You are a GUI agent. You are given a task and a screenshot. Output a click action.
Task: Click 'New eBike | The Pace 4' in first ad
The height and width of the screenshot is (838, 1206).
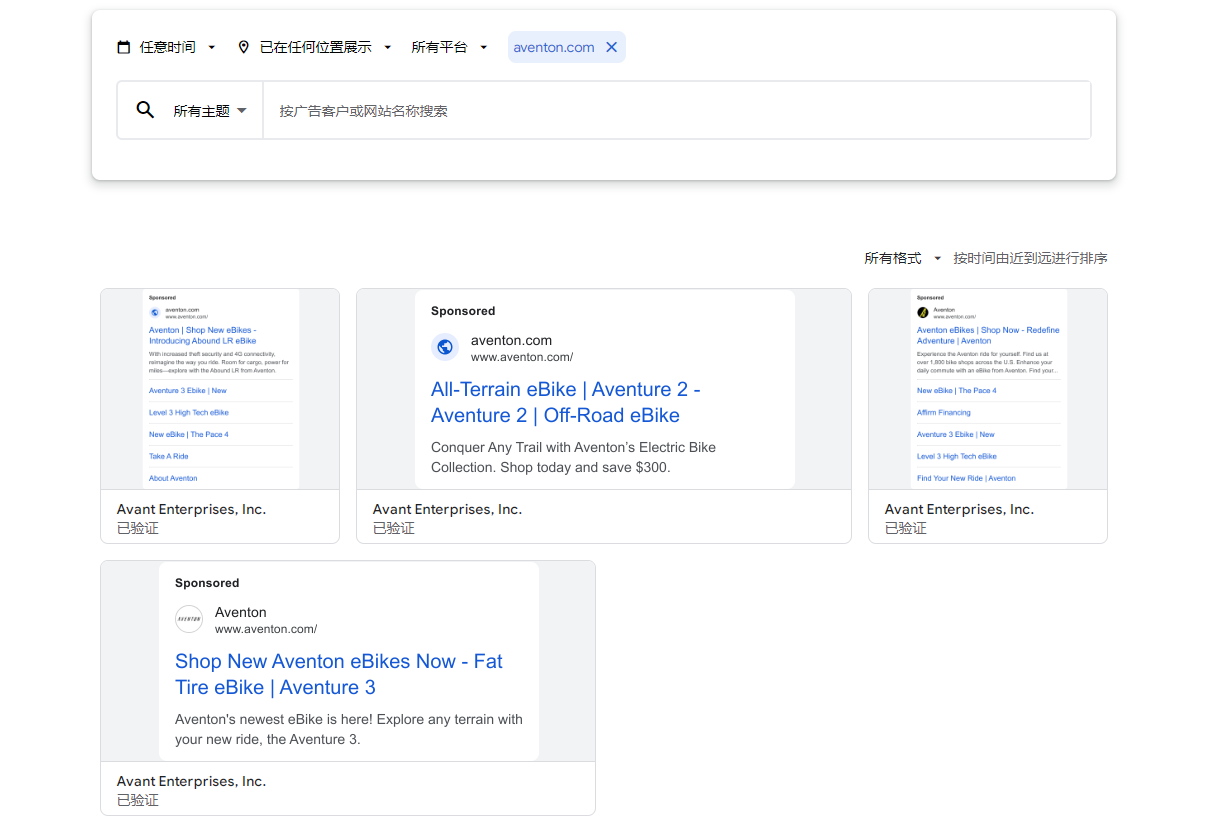(189, 435)
